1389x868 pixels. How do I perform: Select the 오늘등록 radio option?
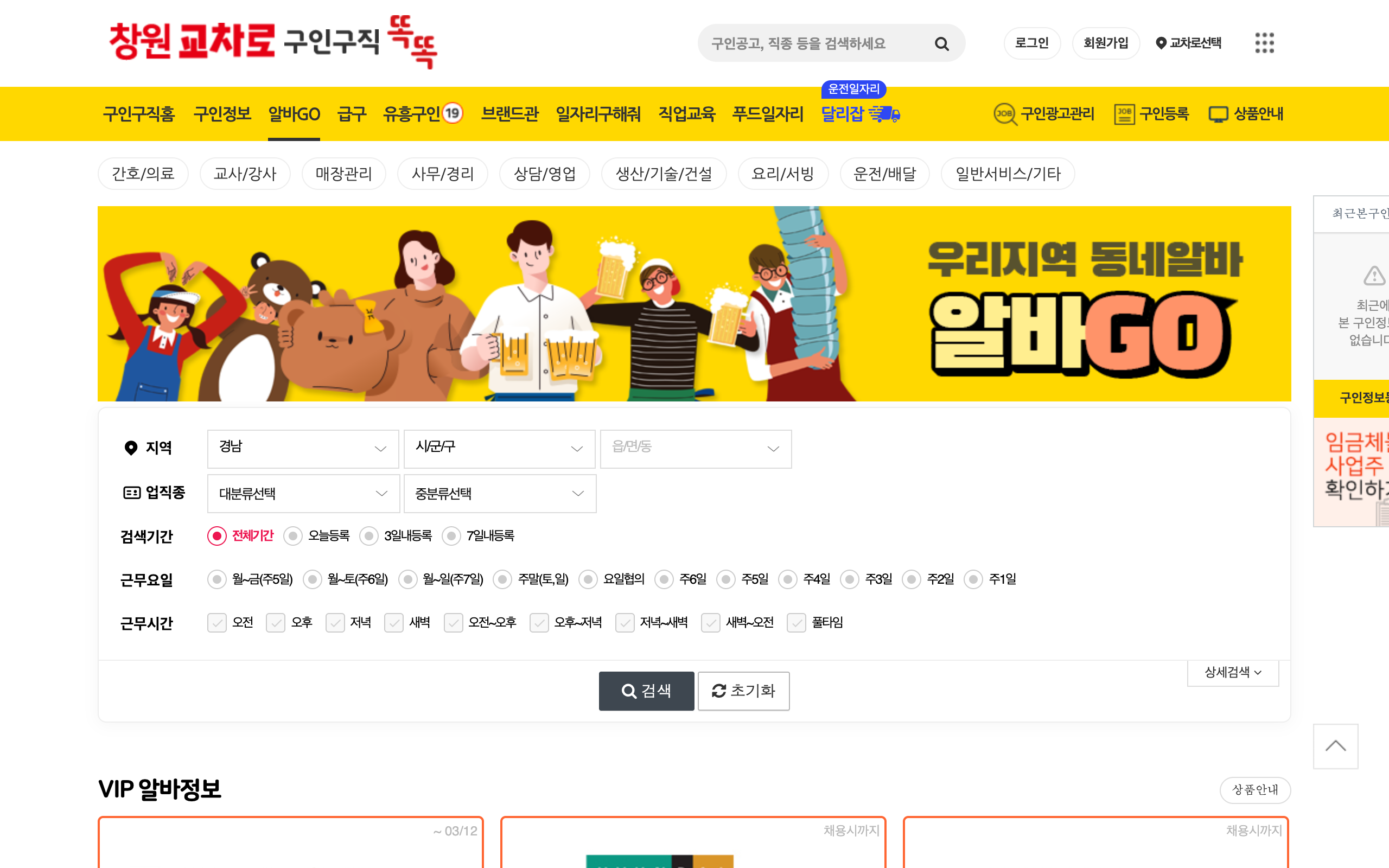pyautogui.click(x=294, y=536)
